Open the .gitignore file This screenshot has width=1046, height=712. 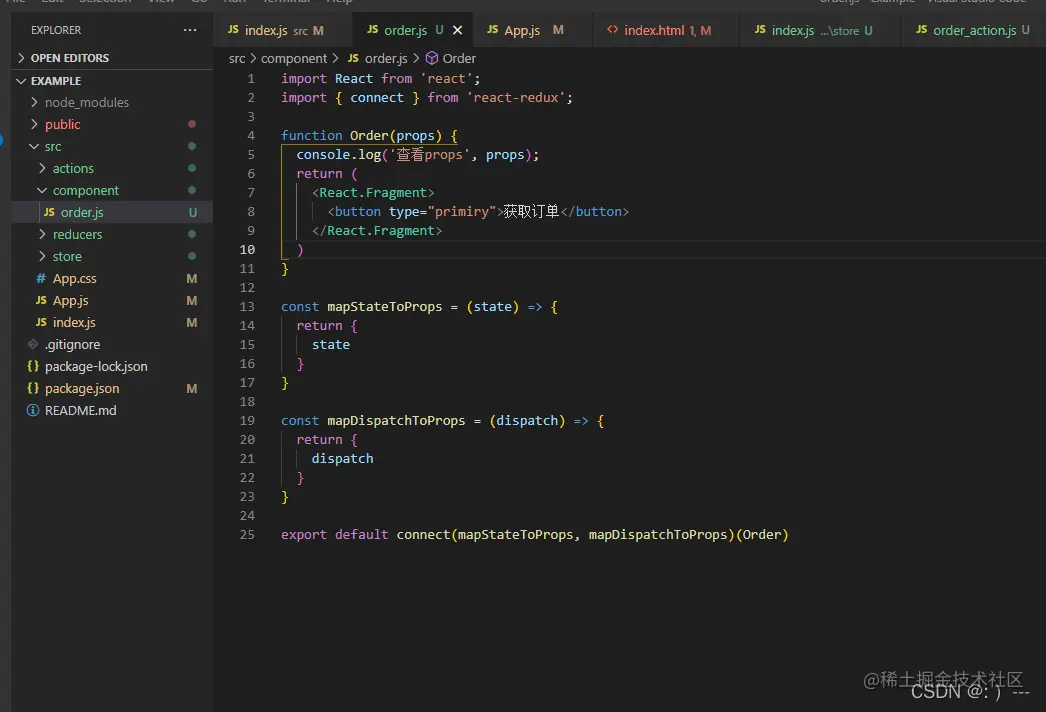pos(112,345)
